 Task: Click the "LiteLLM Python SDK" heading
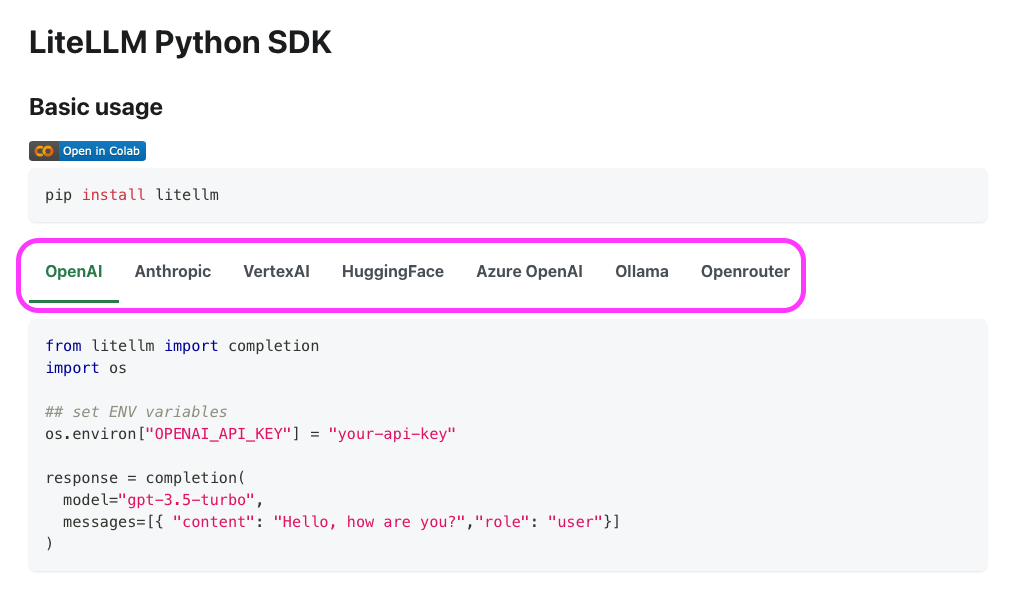180,43
